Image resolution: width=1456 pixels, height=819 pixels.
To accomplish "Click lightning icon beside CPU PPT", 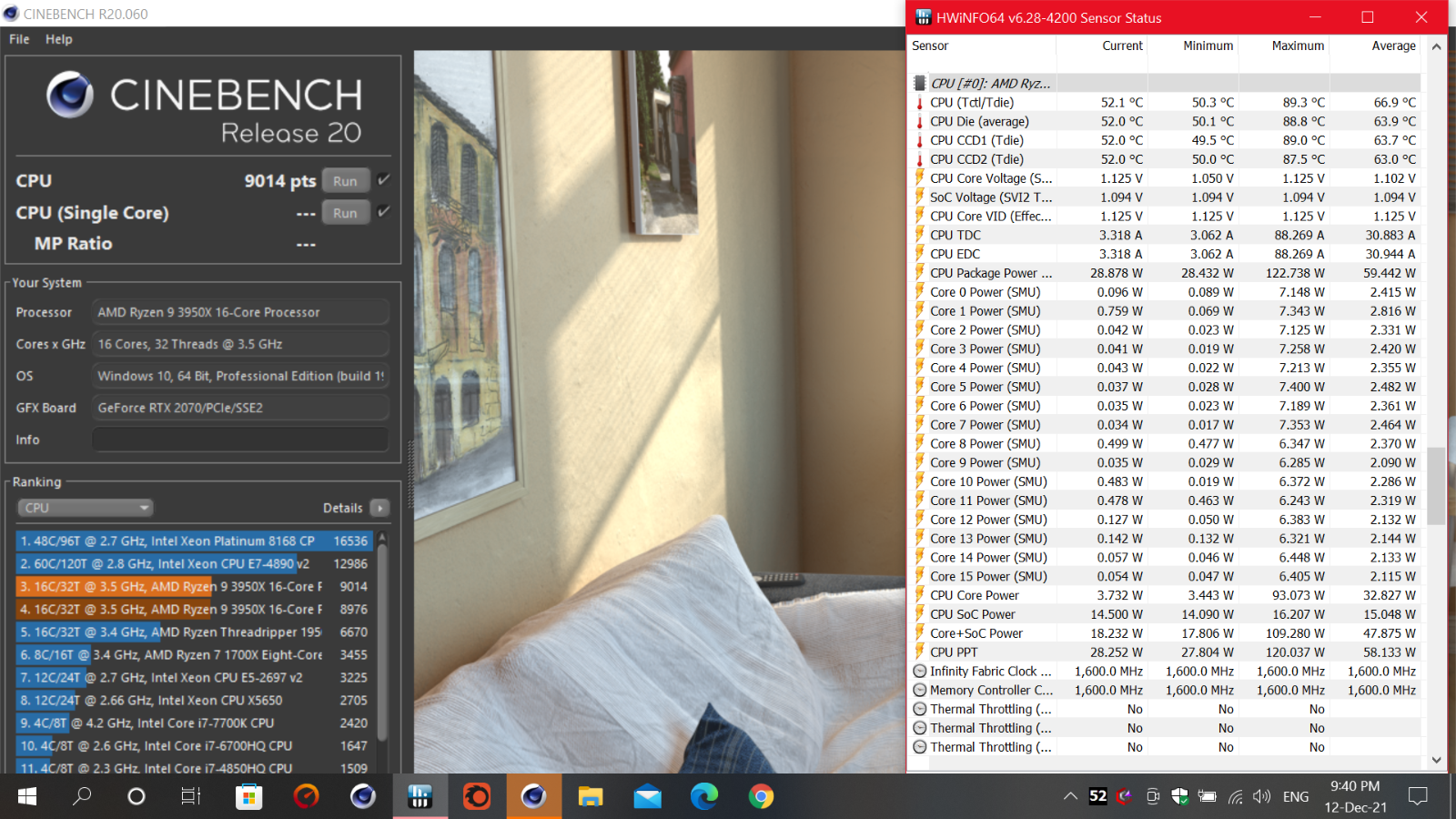I will (920, 652).
